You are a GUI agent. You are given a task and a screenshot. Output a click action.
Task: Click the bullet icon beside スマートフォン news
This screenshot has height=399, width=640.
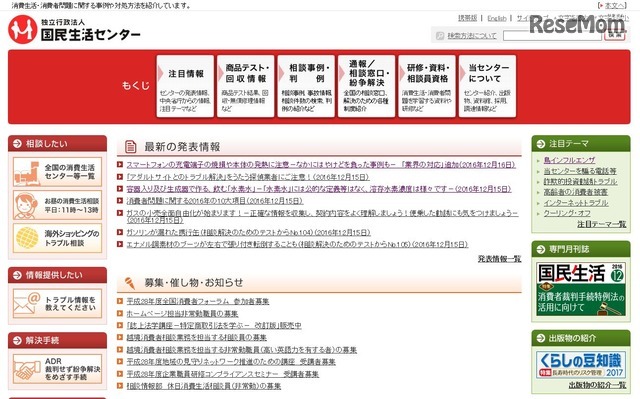pos(120,165)
